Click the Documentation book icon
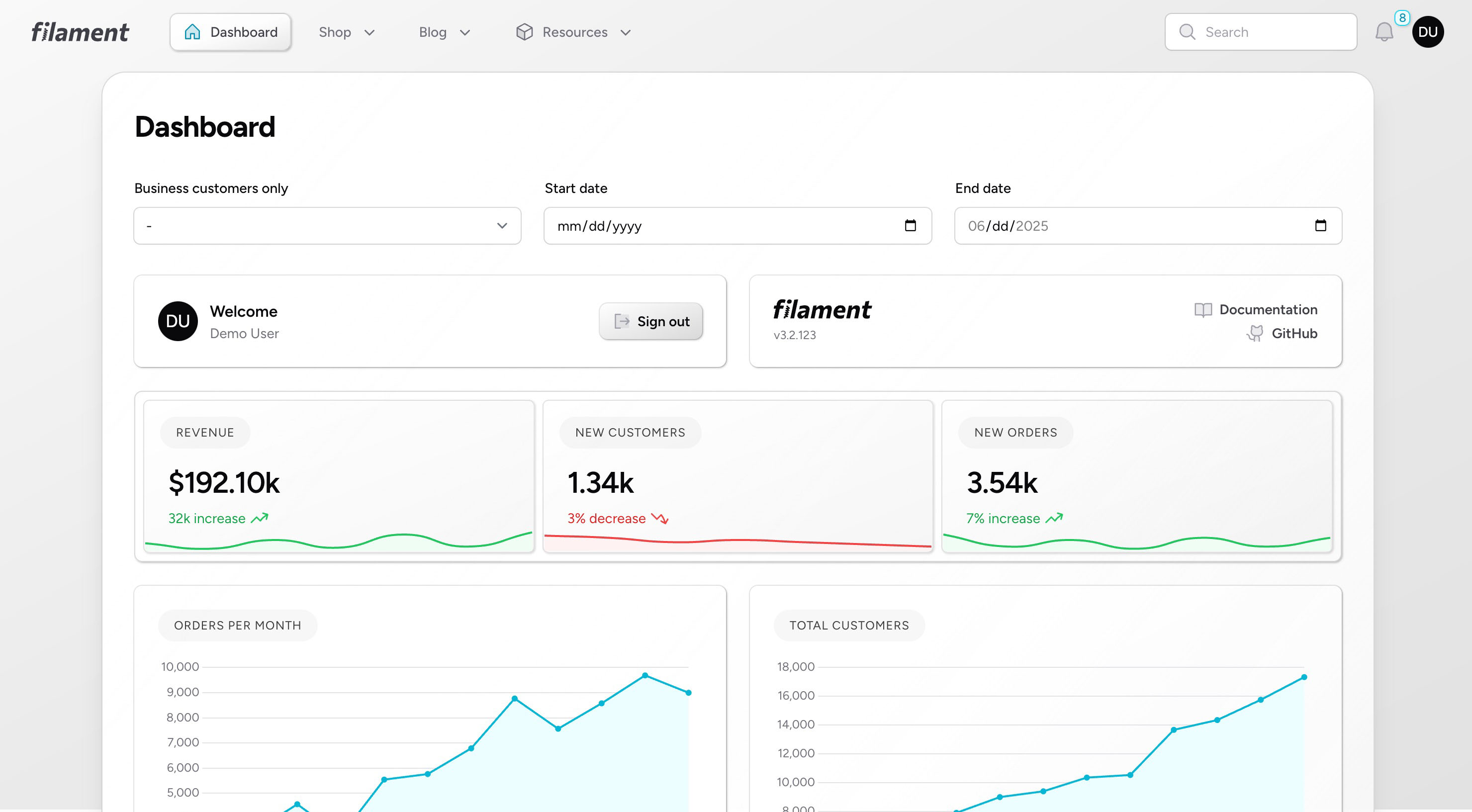The image size is (1472, 812). point(1203,310)
